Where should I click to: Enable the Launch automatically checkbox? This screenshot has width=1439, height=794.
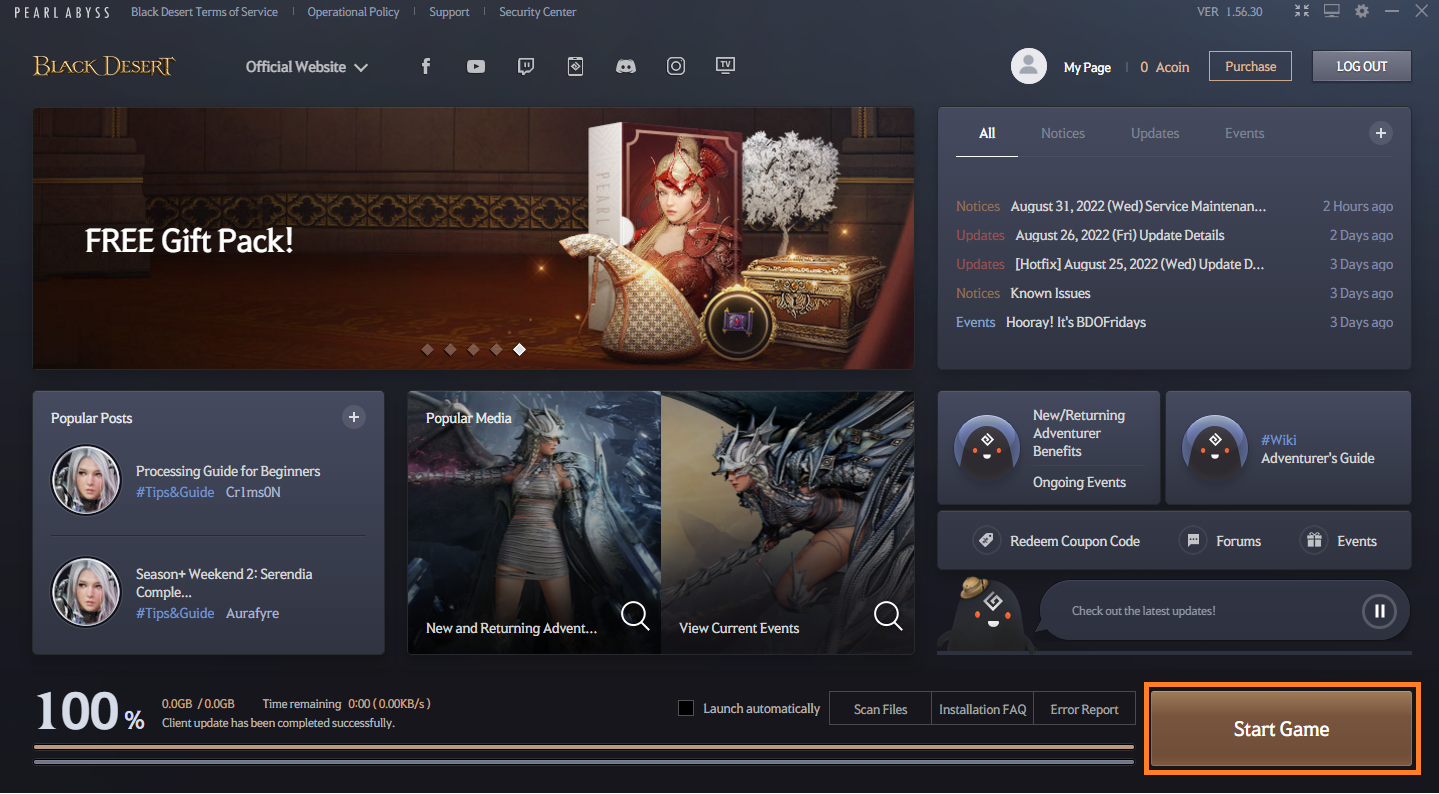tap(686, 708)
